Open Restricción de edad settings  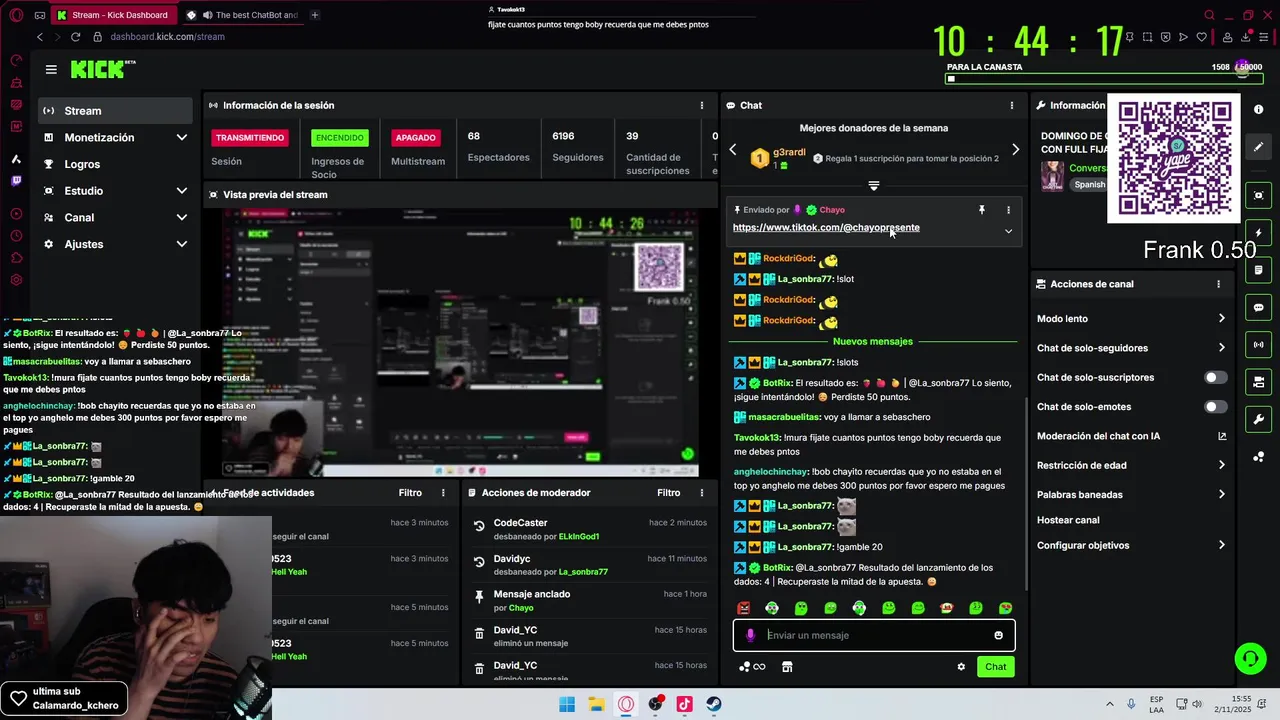click(1131, 465)
